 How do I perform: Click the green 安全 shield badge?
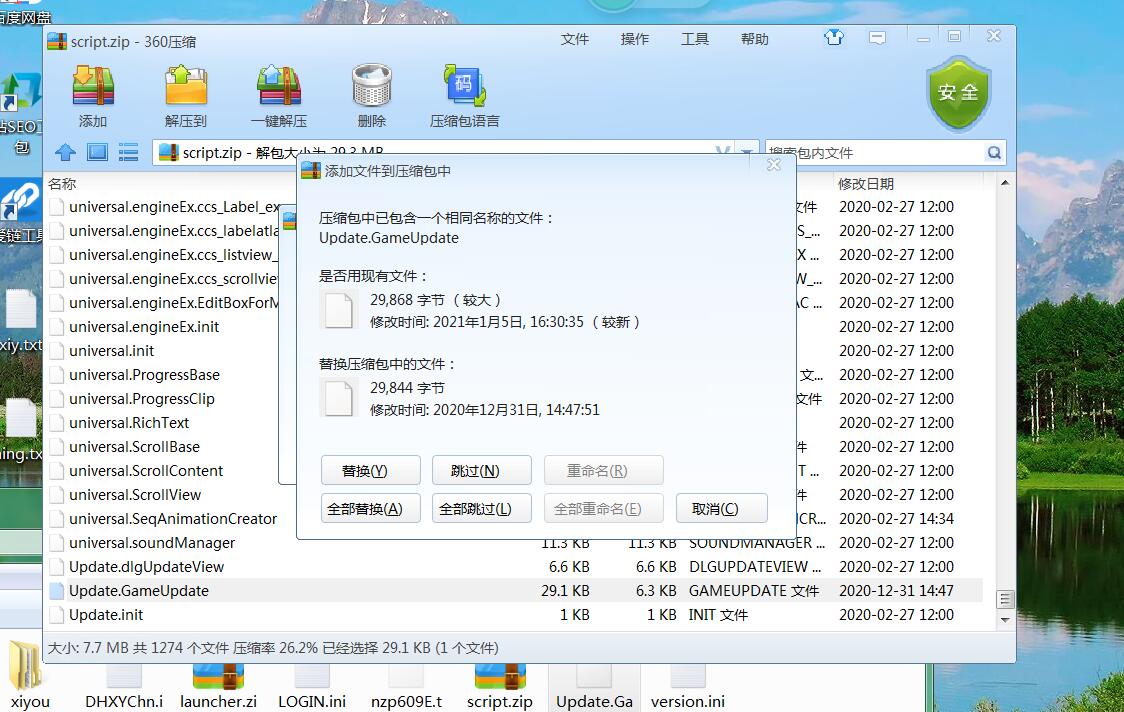coord(958,93)
